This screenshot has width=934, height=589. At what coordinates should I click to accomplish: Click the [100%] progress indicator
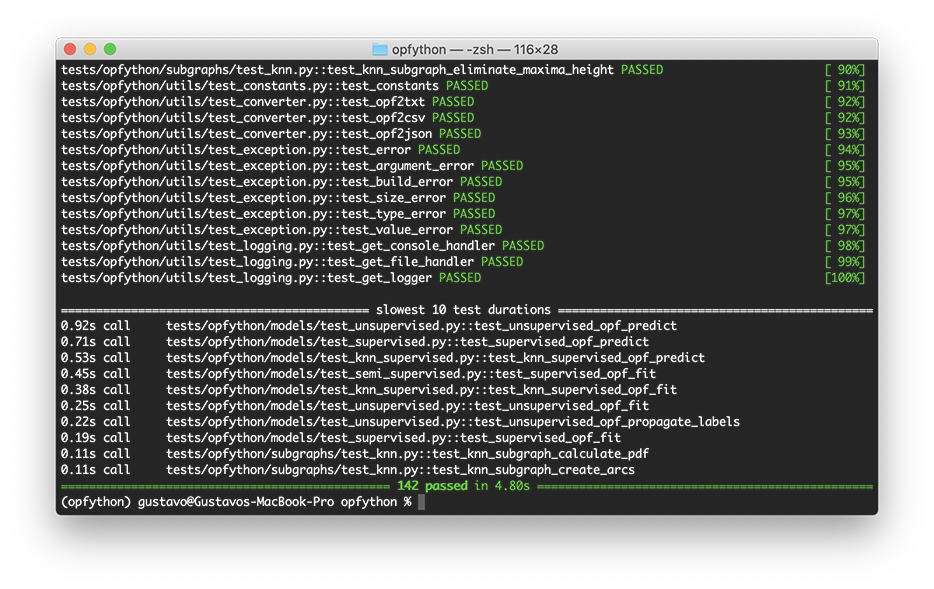(845, 278)
